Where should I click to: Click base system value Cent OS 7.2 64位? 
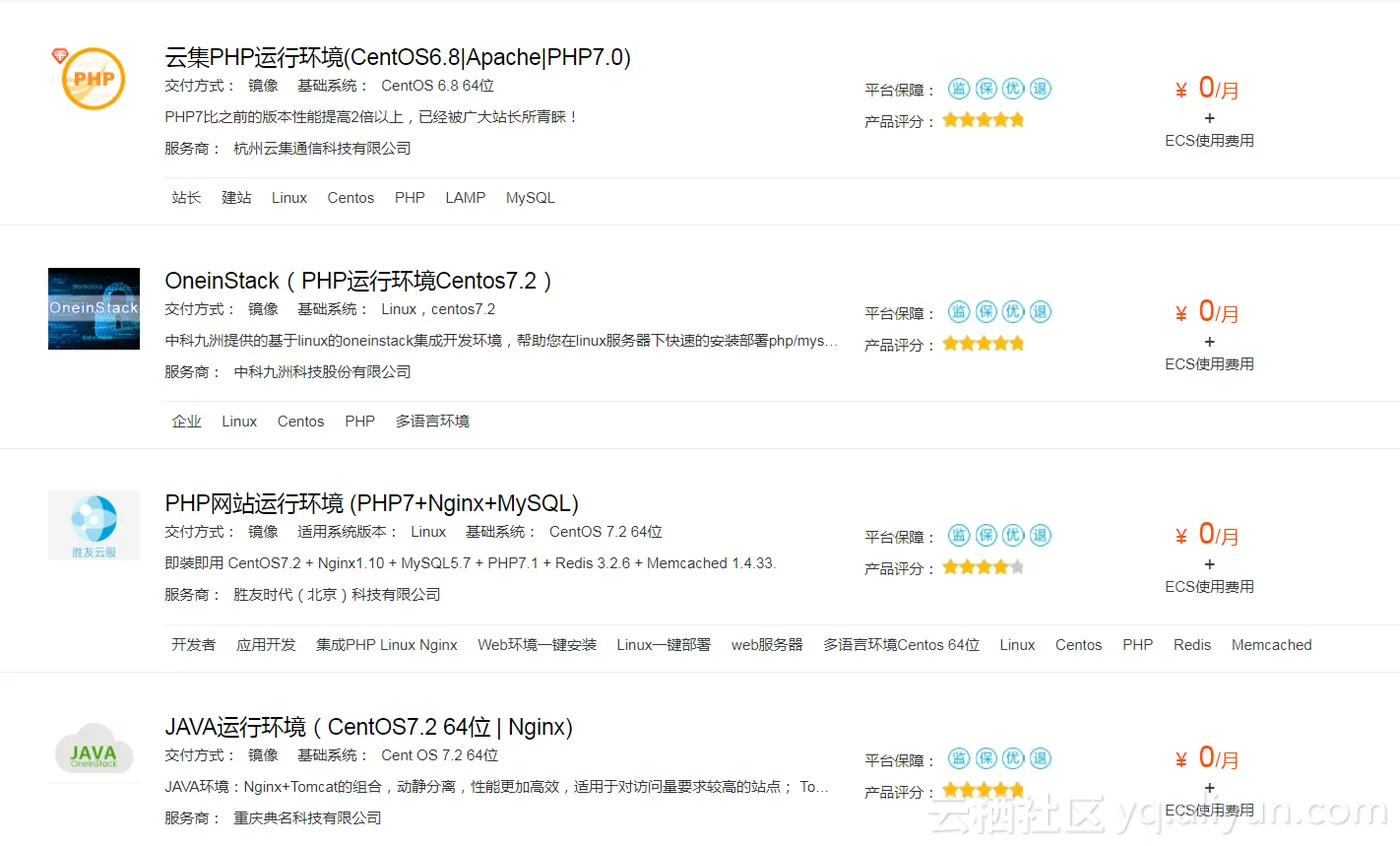[x=439, y=756]
